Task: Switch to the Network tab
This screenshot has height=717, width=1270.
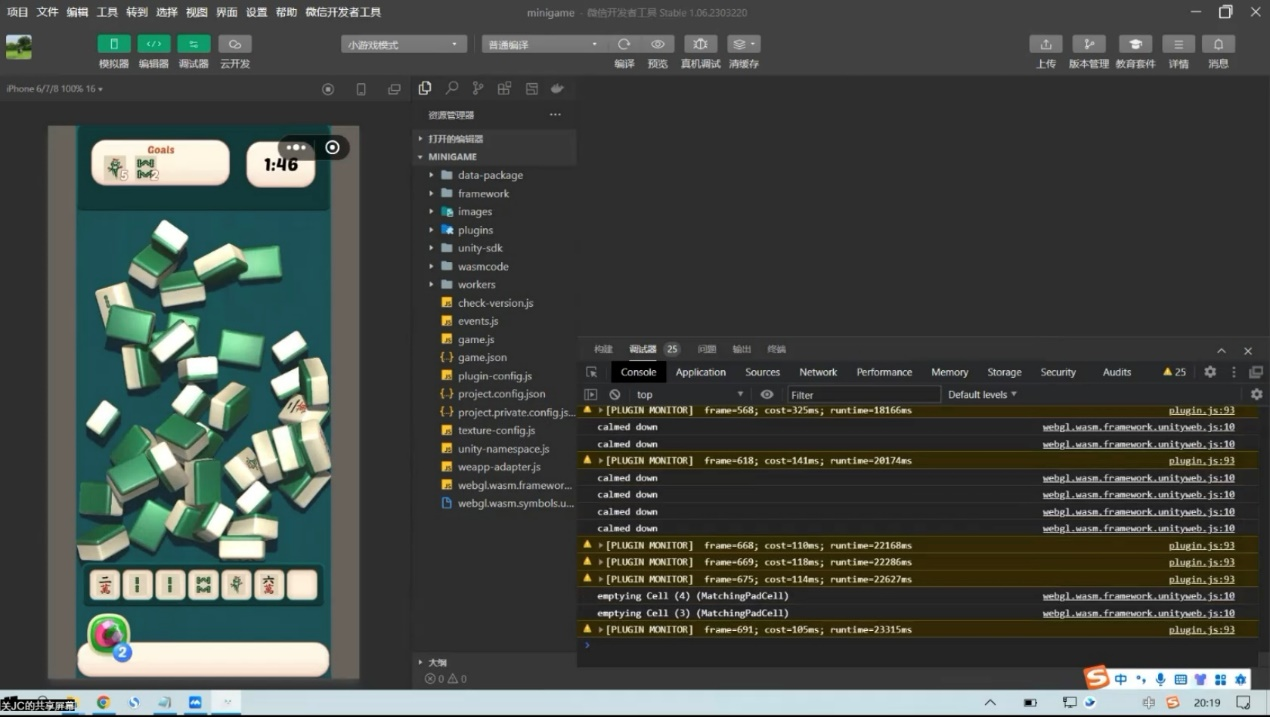Action: point(818,372)
